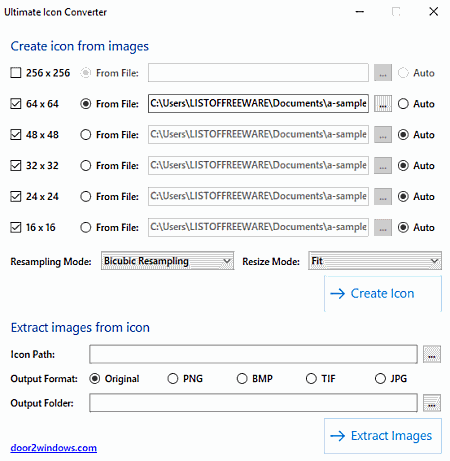Select JPG output format
450x461 pixels.
tap(380, 379)
